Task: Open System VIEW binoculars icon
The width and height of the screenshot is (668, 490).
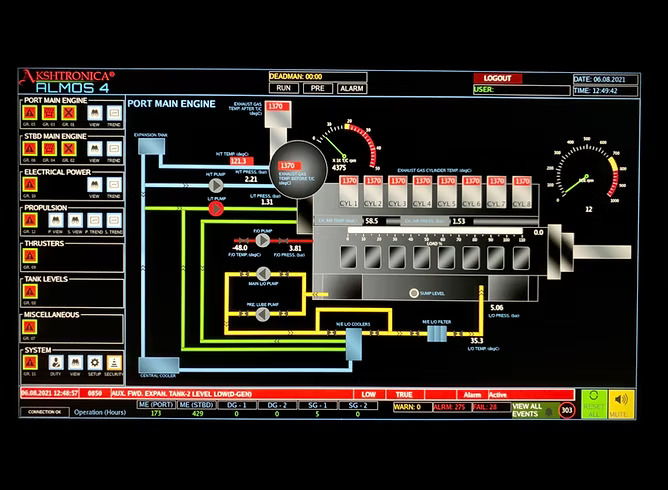Action: point(75,363)
